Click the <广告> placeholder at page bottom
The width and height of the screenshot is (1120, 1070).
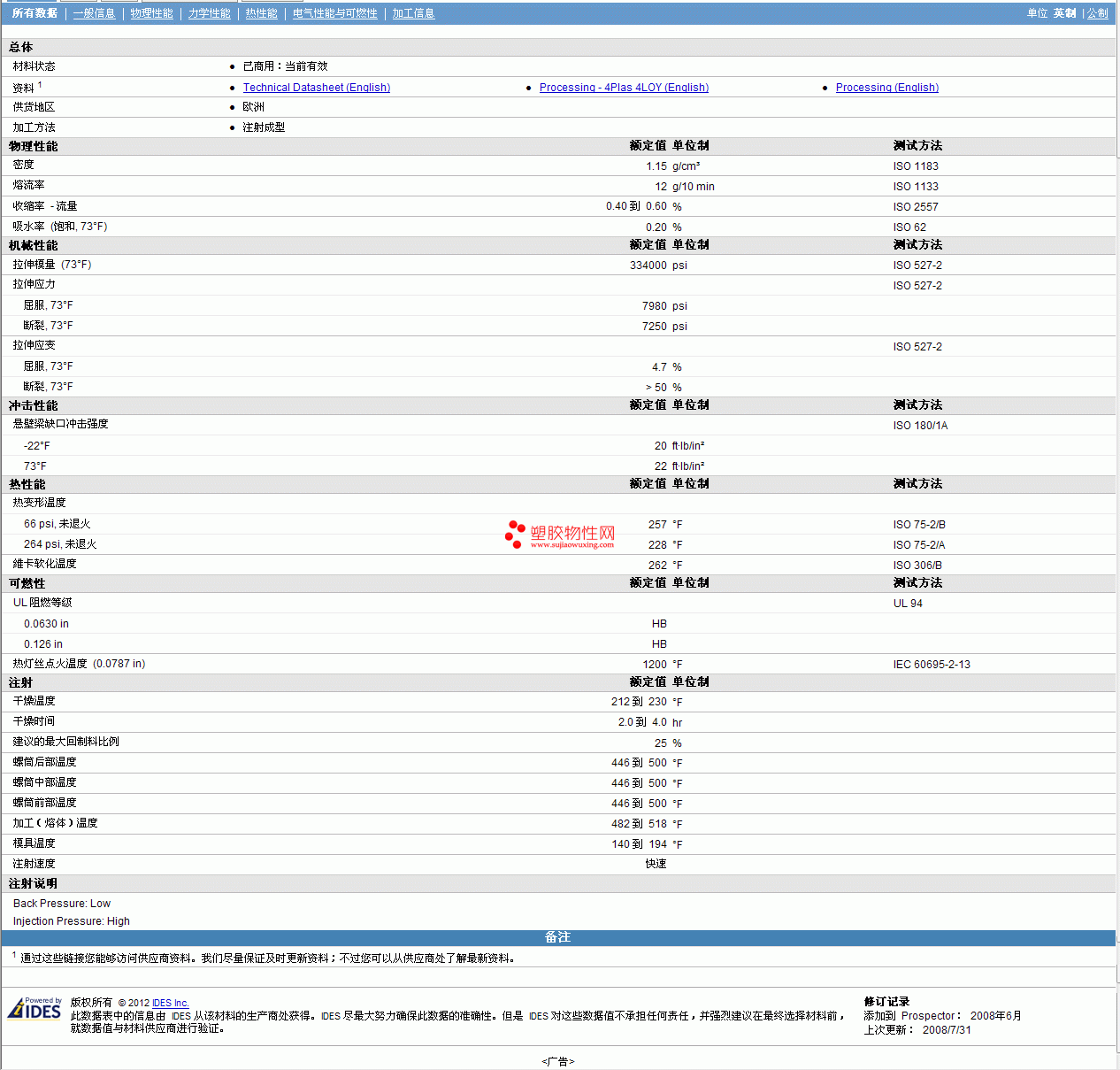pyautogui.click(x=557, y=1061)
